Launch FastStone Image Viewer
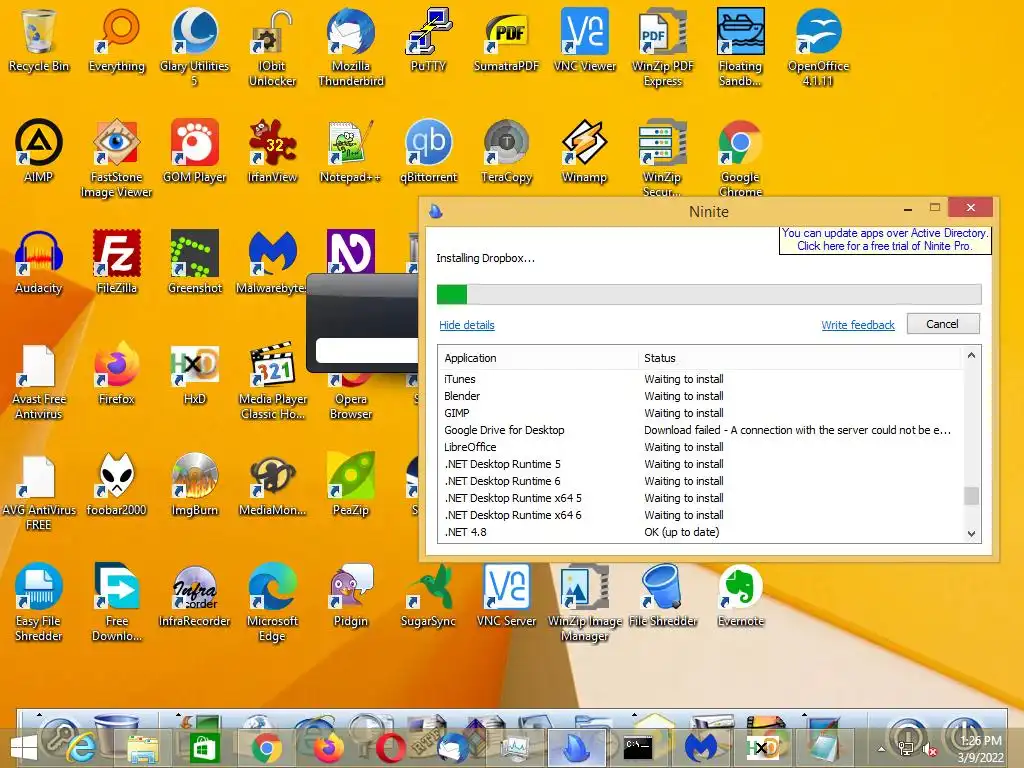 tap(116, 157)
